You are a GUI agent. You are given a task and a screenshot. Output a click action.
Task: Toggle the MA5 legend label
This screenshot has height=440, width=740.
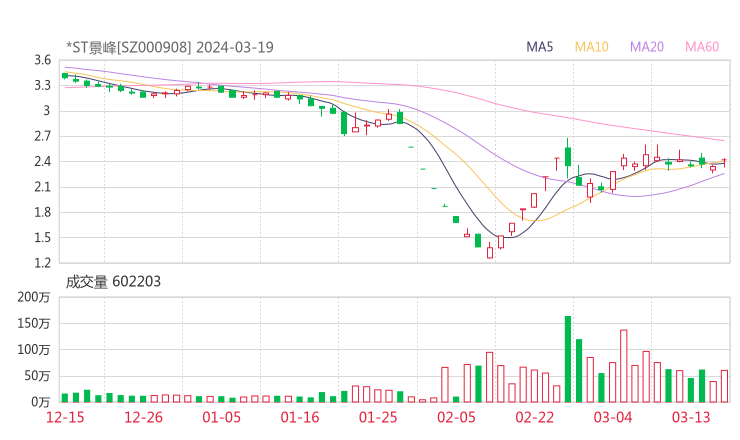(x=539, y=47)
